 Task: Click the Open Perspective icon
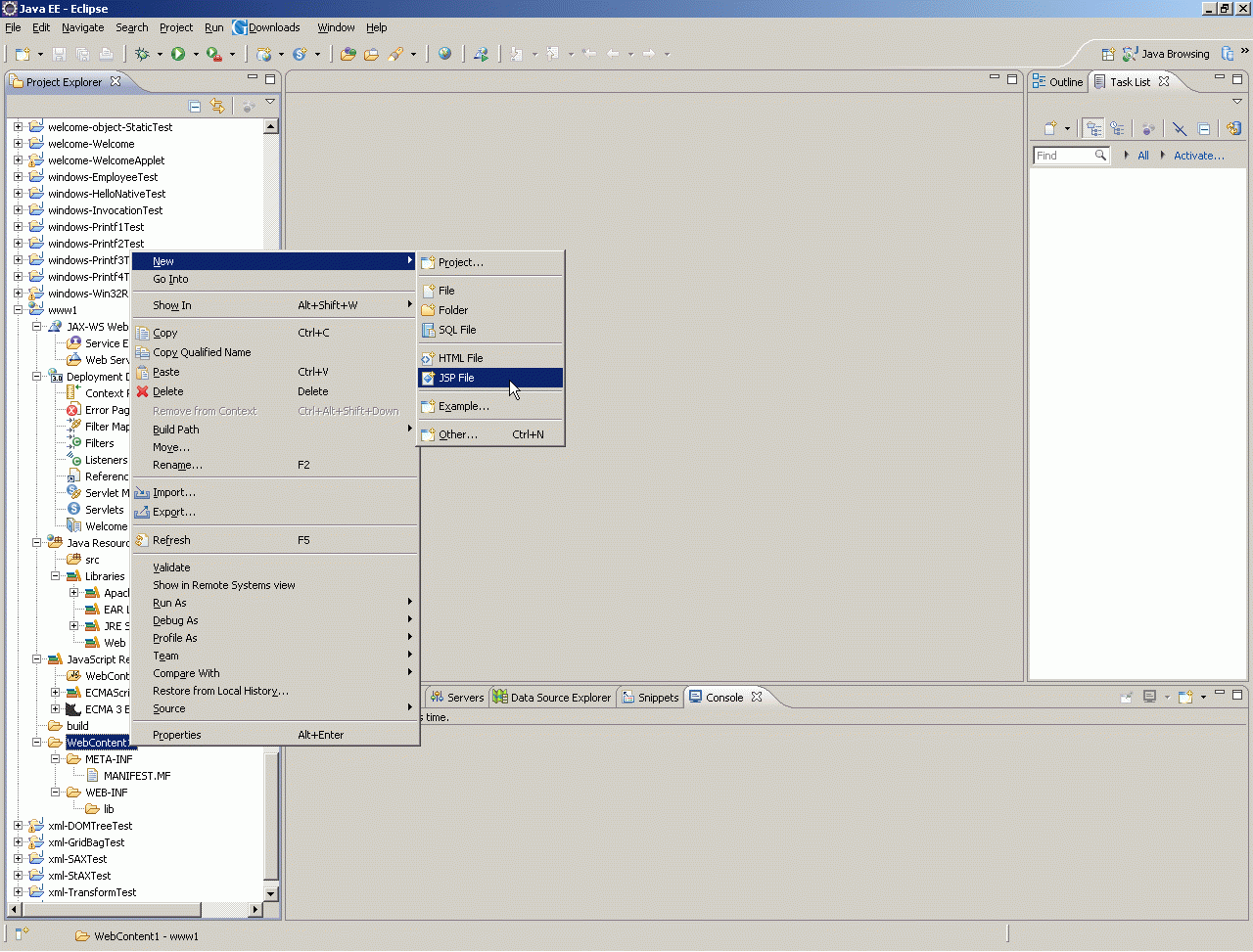[1108, 55]
